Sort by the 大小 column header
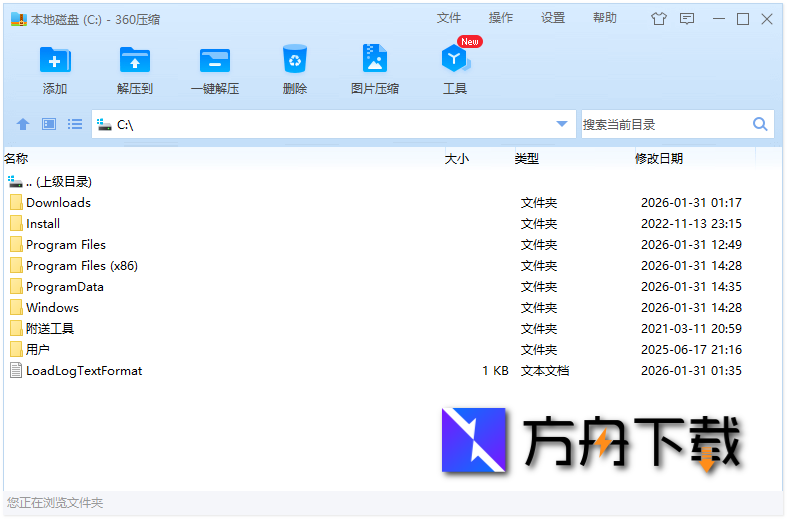Screen dimensions: 787x519 [457, 159]
